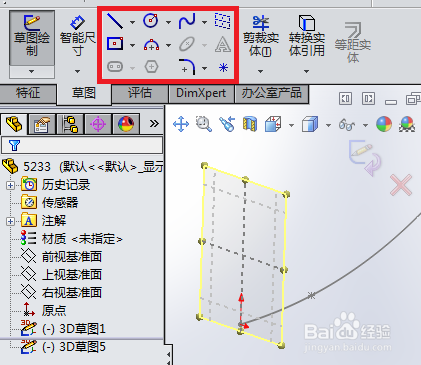Click the View Orientation cube icon
Viewport: 421px width, 365px height.
coord(274,124)
